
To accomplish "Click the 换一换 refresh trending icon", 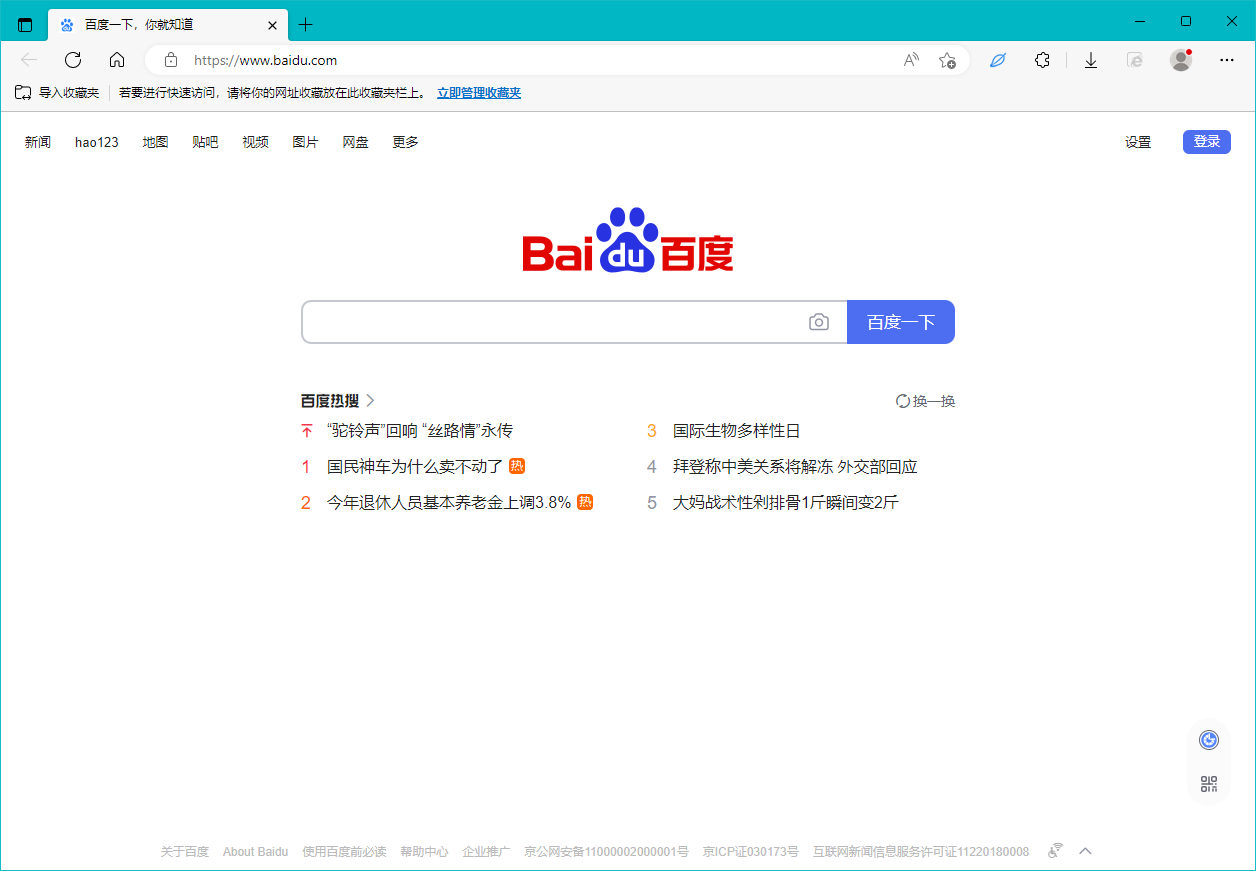I will pos(903,401).
